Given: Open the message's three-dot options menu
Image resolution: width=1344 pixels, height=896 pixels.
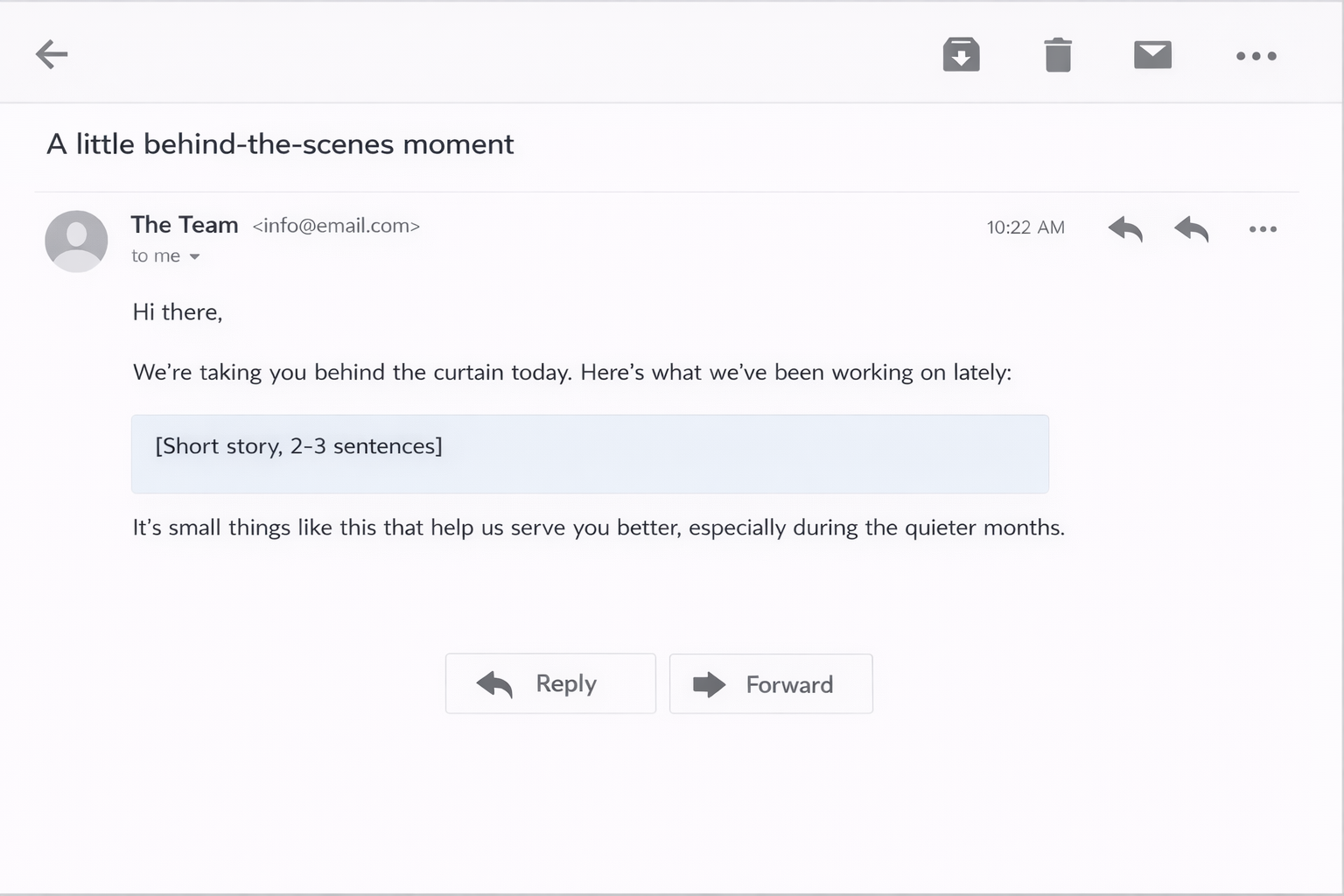Looking at the screenshot, I should (1263, 229).
